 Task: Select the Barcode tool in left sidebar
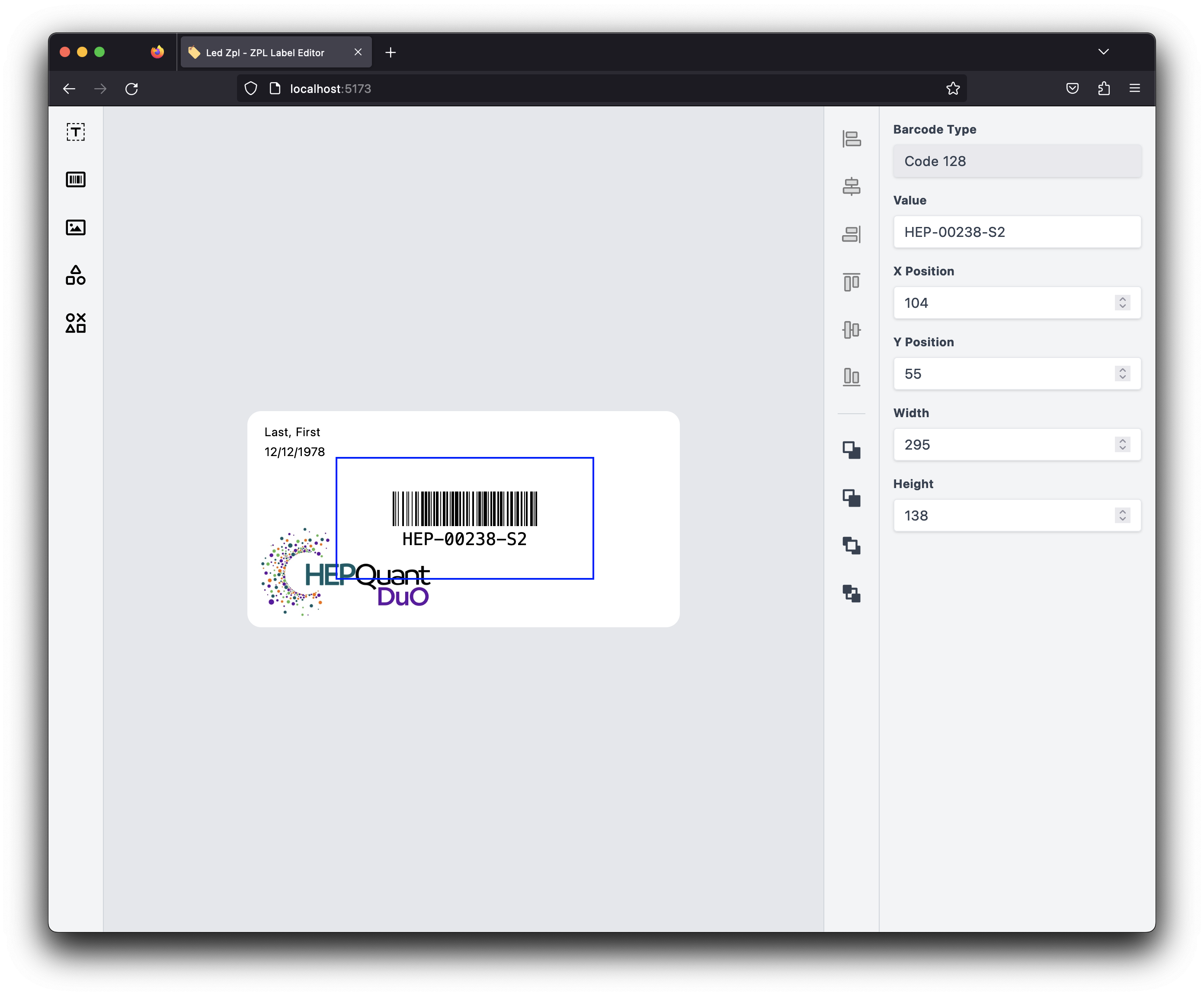[x=76, y=179]
